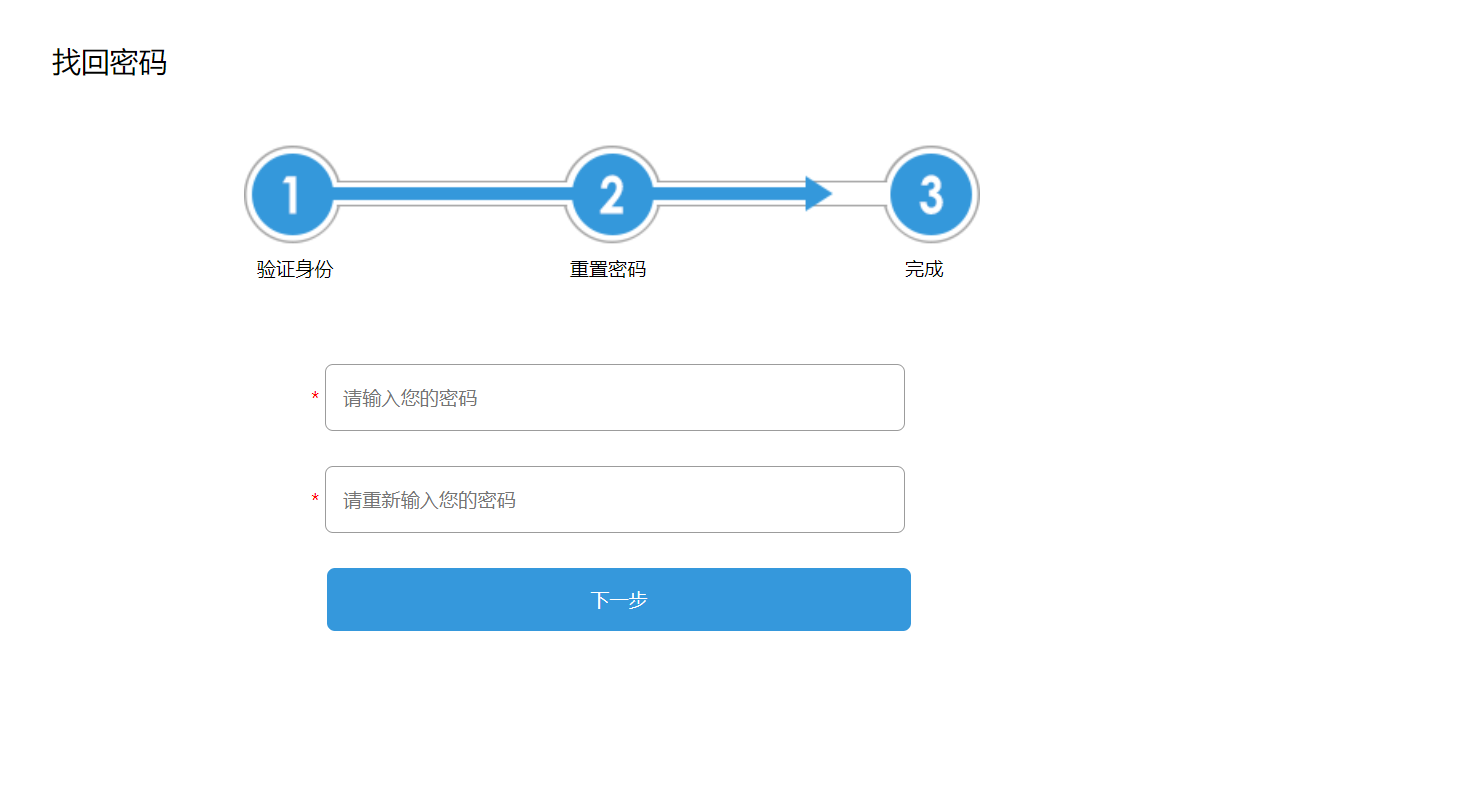Screen dimensions: 1483x811
Task: Select the 重置密码 step label
Action: 608,270
